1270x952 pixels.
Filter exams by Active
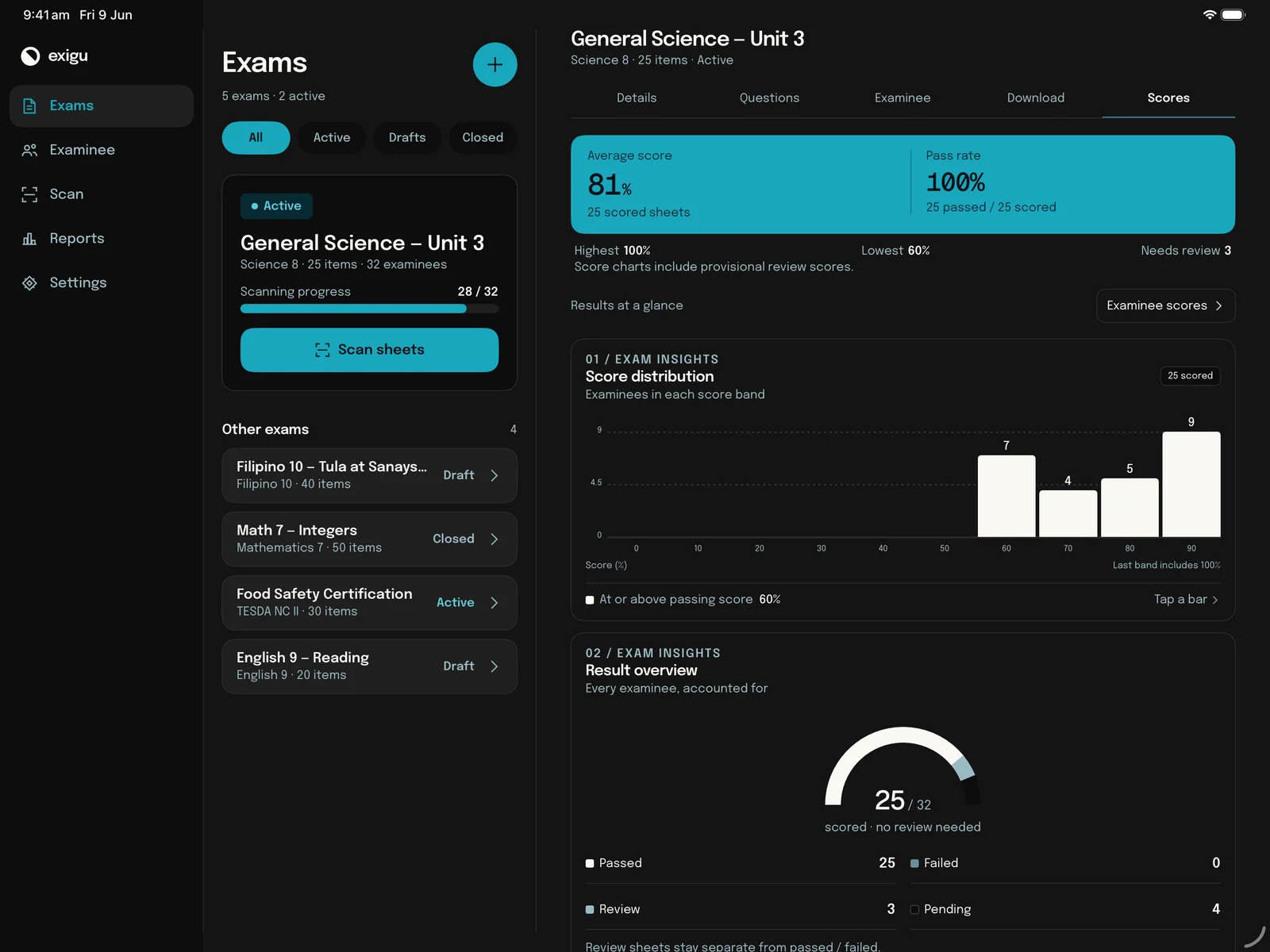(x=332, y=137)
